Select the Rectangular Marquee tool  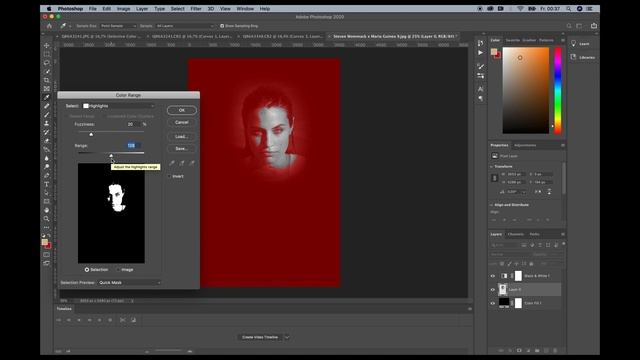pyautogui.click(x=47, y=54)
